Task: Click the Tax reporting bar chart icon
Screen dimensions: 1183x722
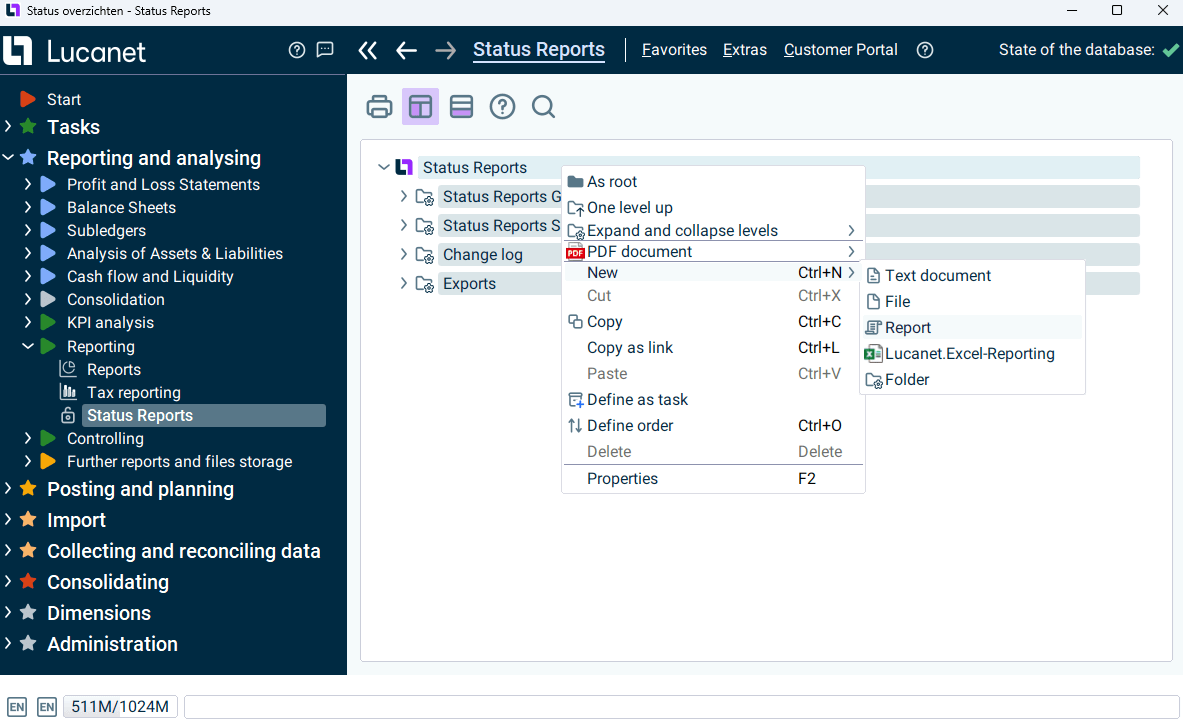Action: click(68, 392)
